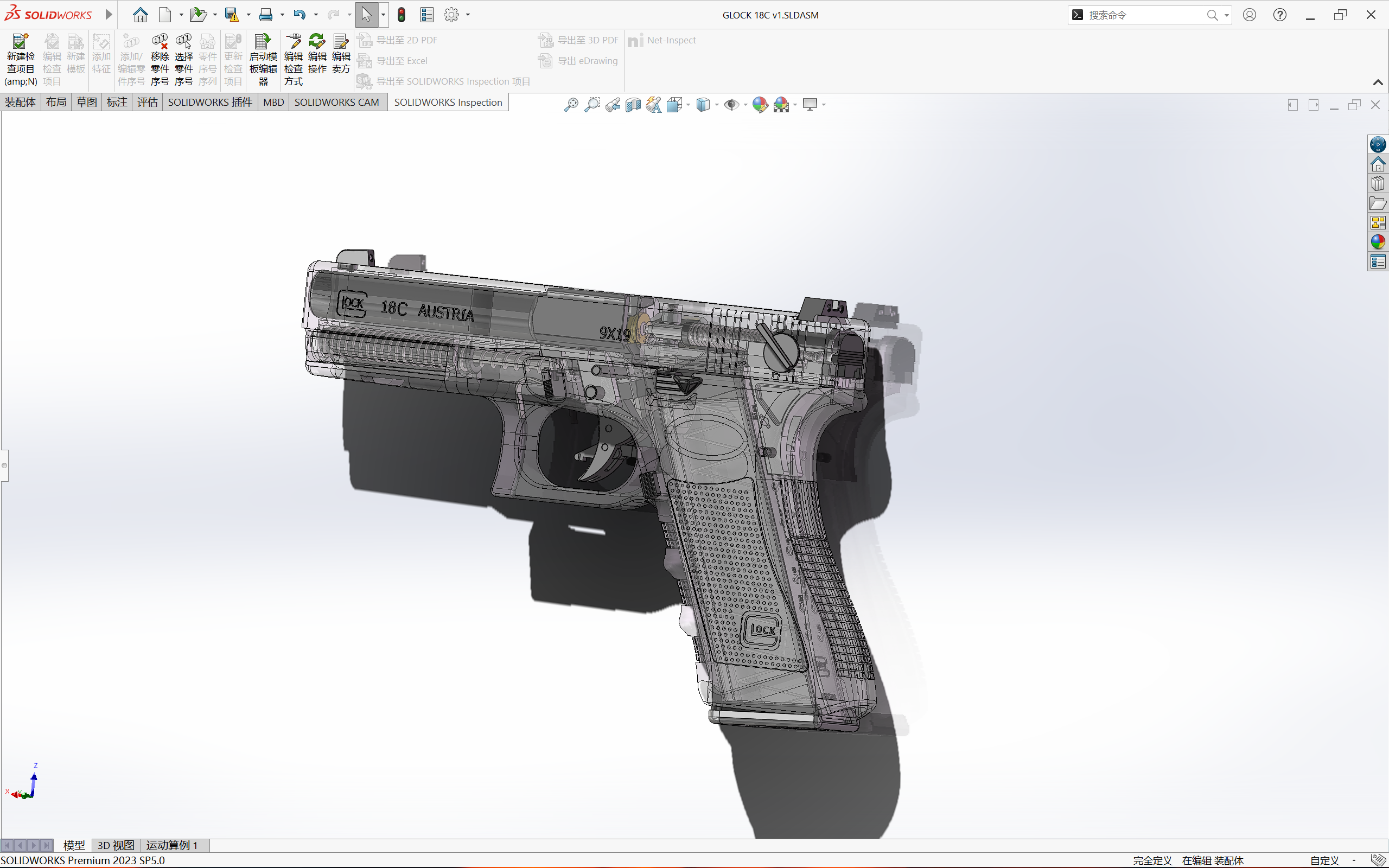Click New Inspection Project (新建检查项目)

click(x=21, y=60)
